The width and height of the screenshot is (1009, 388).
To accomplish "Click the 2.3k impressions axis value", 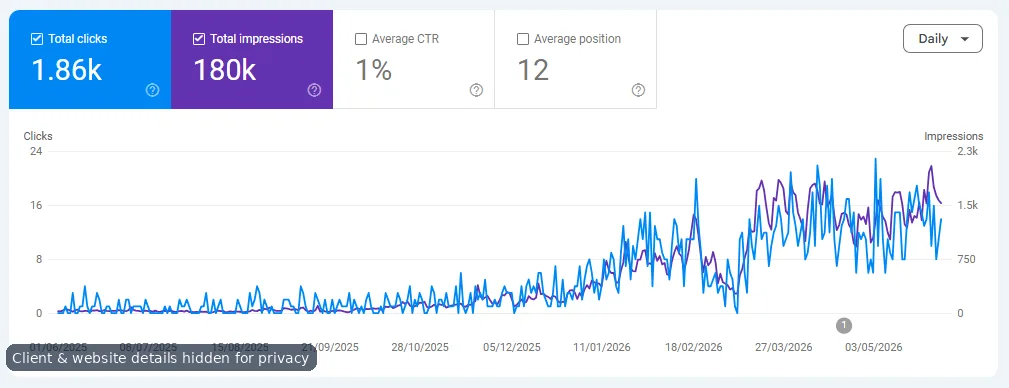I will pos(968,151).
